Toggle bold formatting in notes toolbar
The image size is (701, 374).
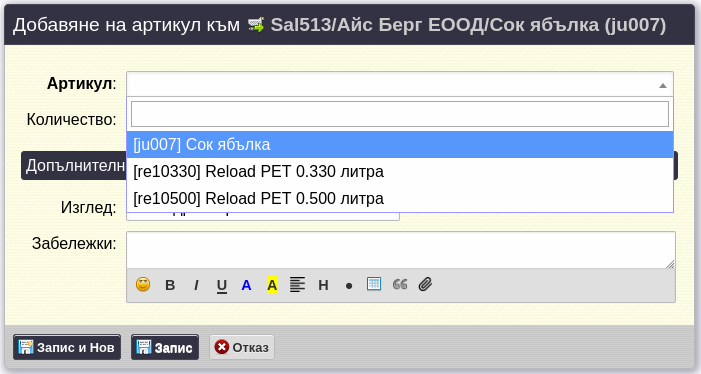point(170,285)
